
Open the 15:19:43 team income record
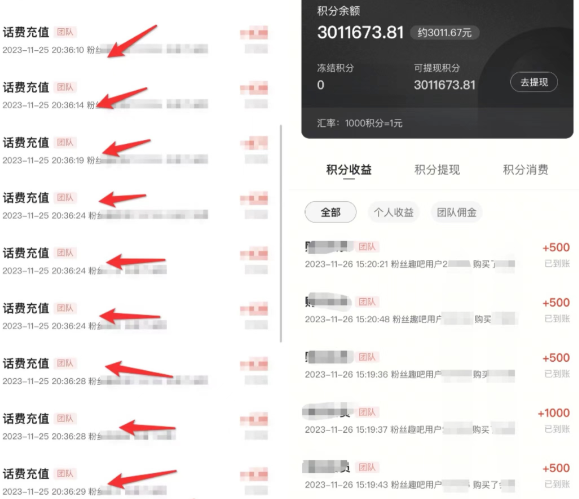436,476
